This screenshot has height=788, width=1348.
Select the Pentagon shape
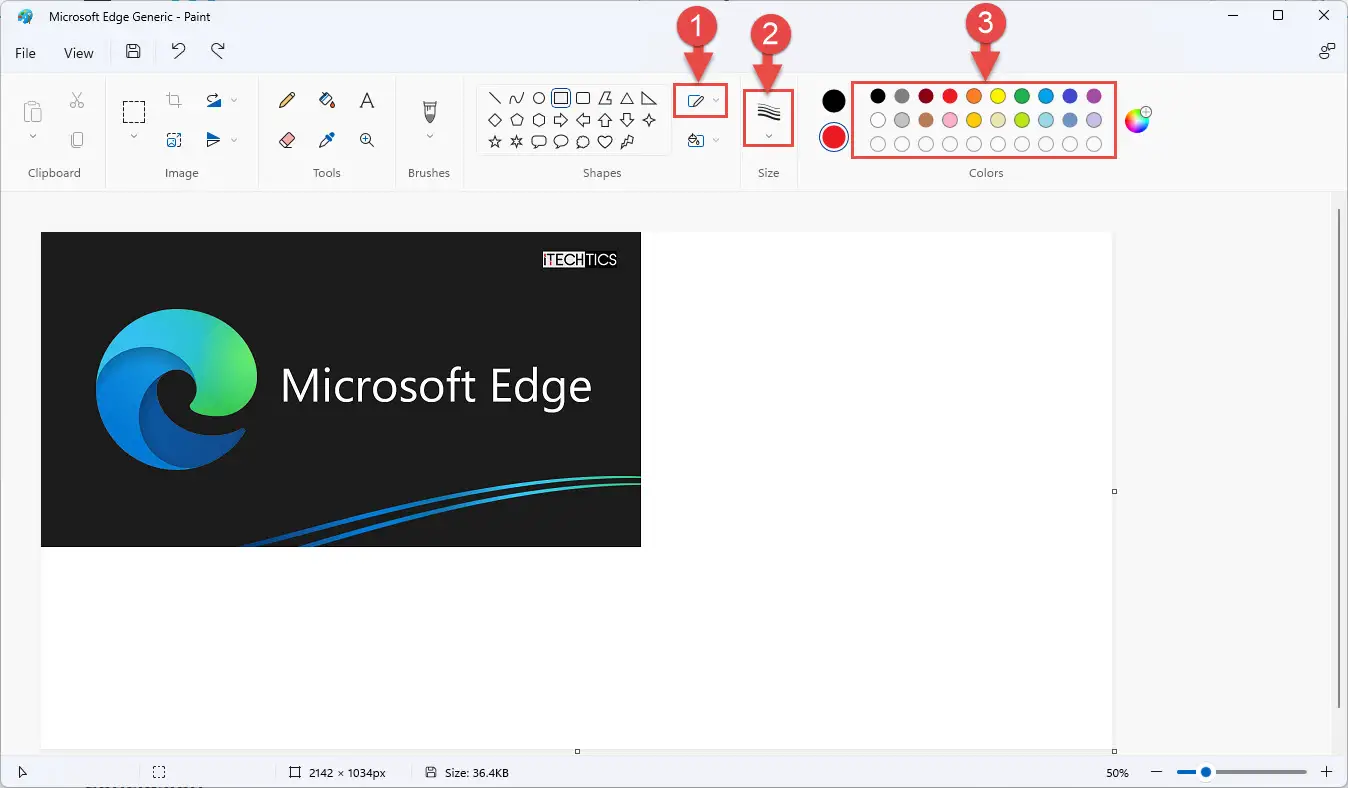pos(517,120)
